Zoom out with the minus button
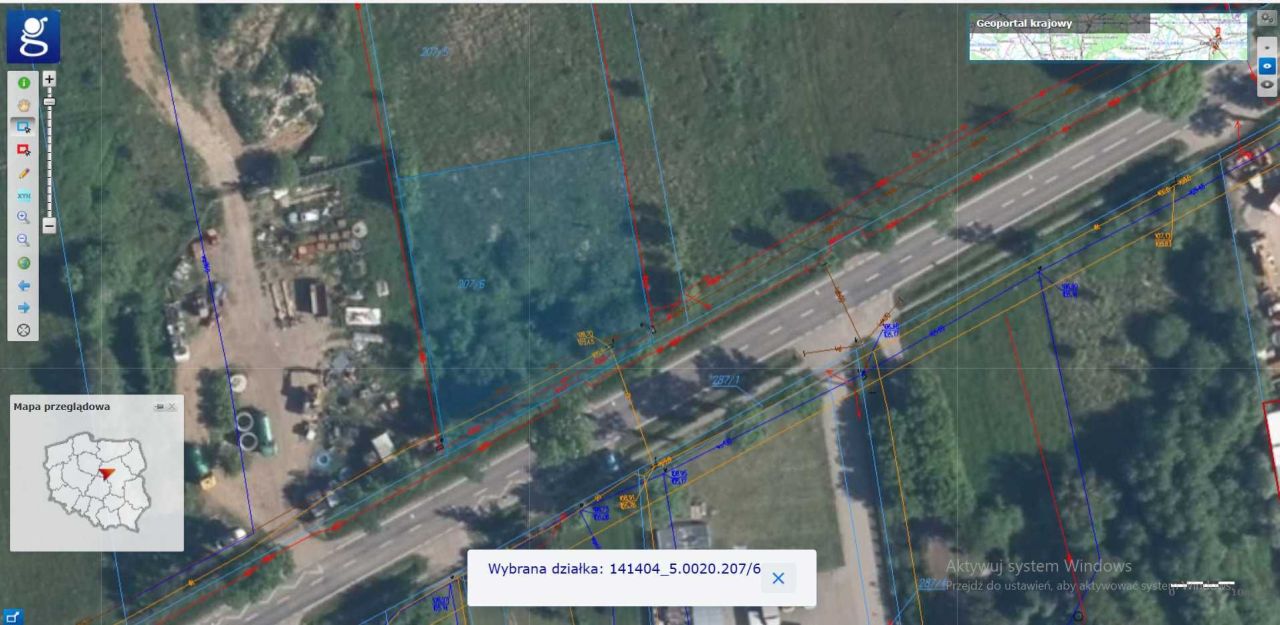Screen dimensions: 1280x625 coord(49,225)
